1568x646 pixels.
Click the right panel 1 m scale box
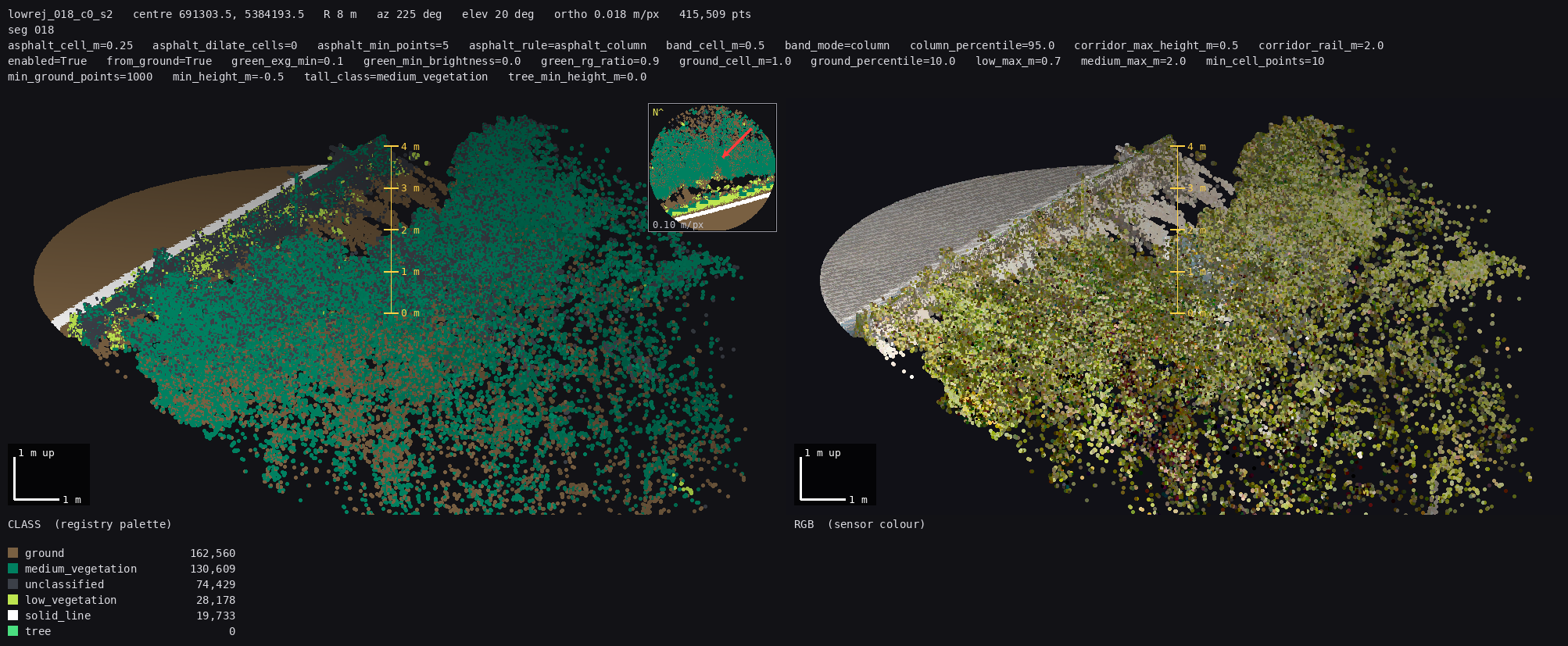point(835,474)
